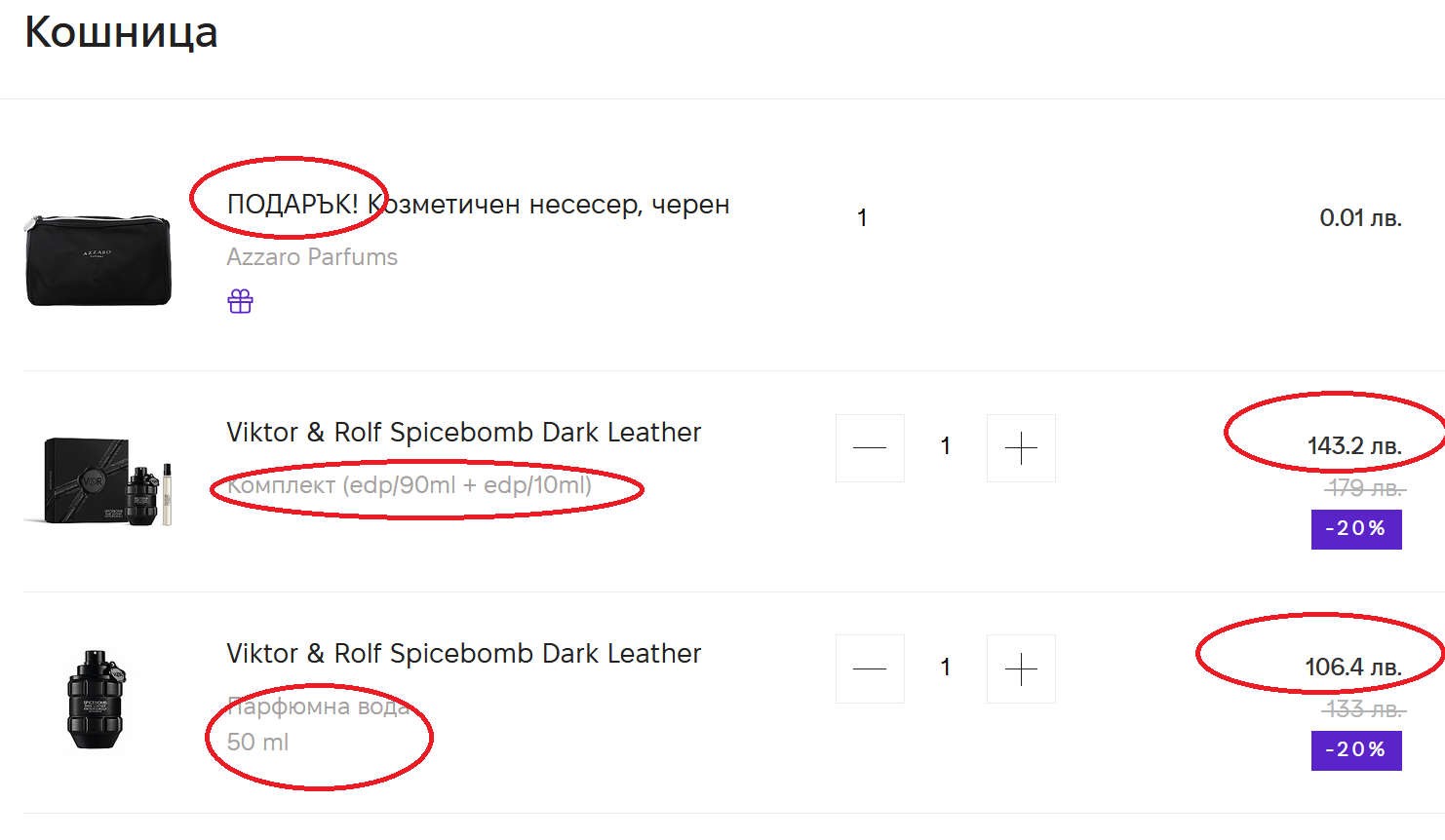
Task: Open Spicebomb Dark Leather title above Парфюмна вода
Action: point(463,654)
